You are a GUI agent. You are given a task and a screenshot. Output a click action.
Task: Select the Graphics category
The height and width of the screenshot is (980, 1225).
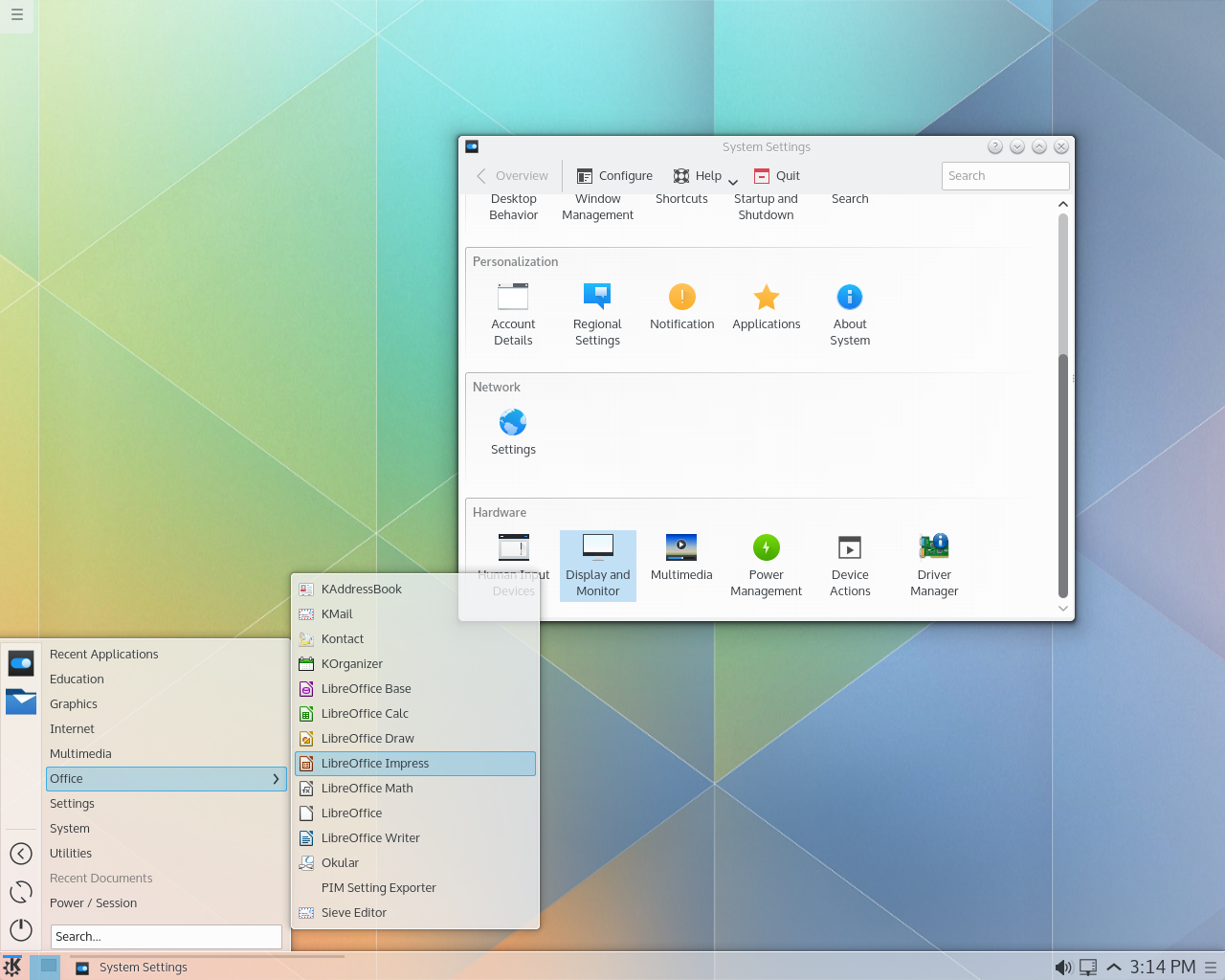[x=167, y=704]
